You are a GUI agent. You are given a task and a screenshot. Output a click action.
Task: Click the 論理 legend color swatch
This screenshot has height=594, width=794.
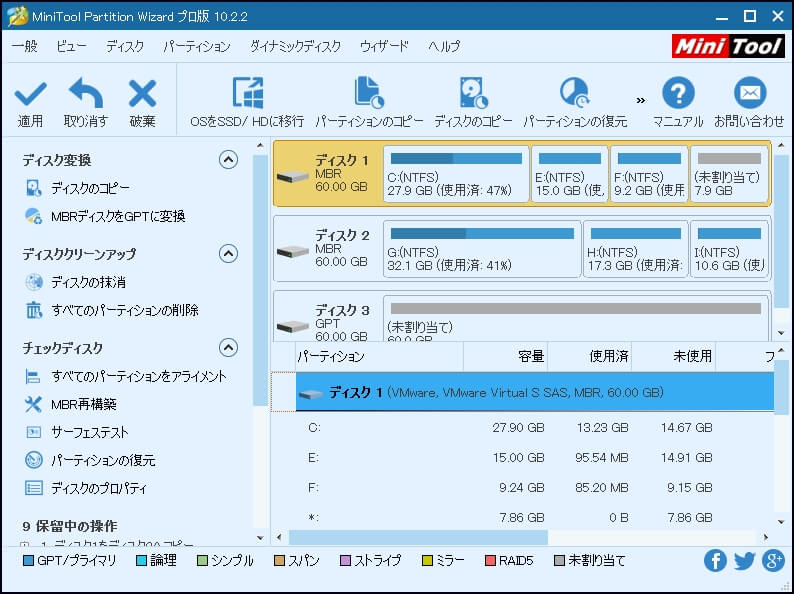pos(141,561)
